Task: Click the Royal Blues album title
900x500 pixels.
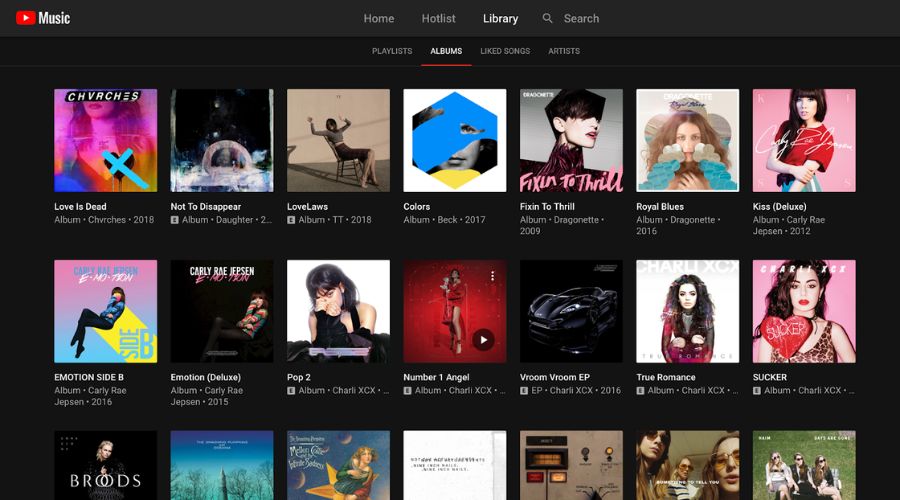Action: point(660,207)
